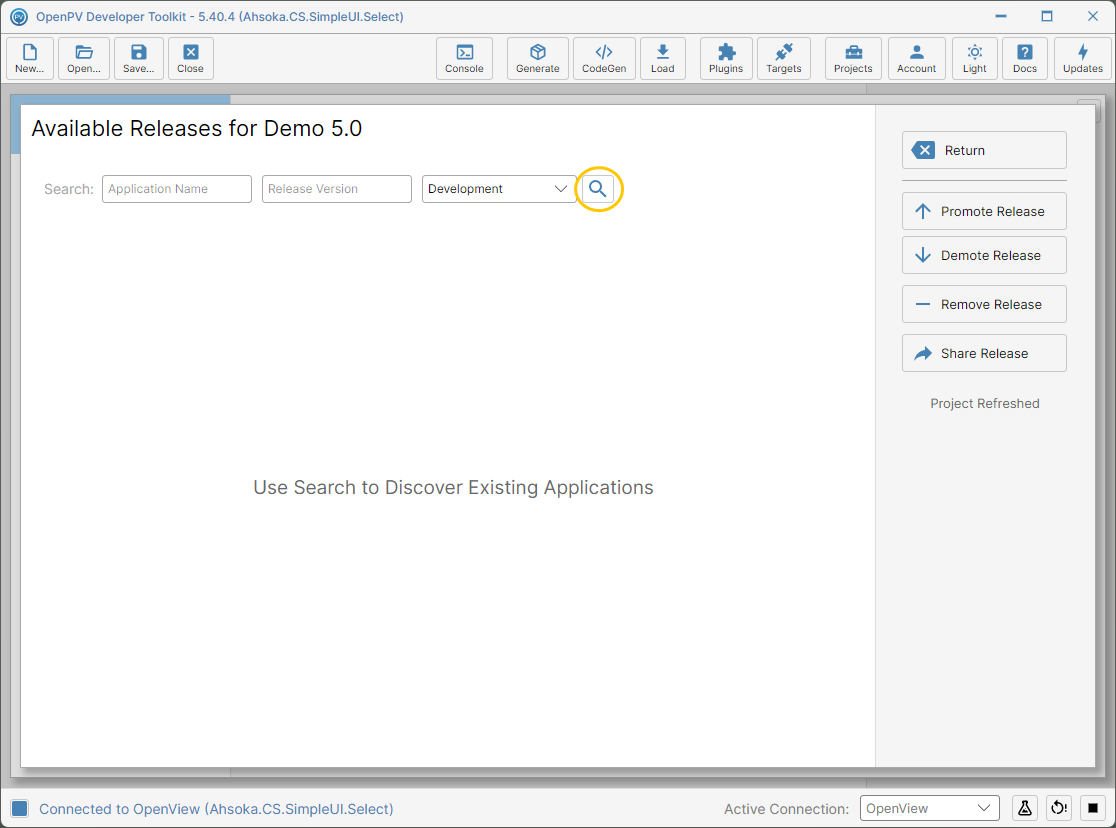Close the project using the Close toolbar button
This screenshot has width=1116, height=828.
pos(191,58)
